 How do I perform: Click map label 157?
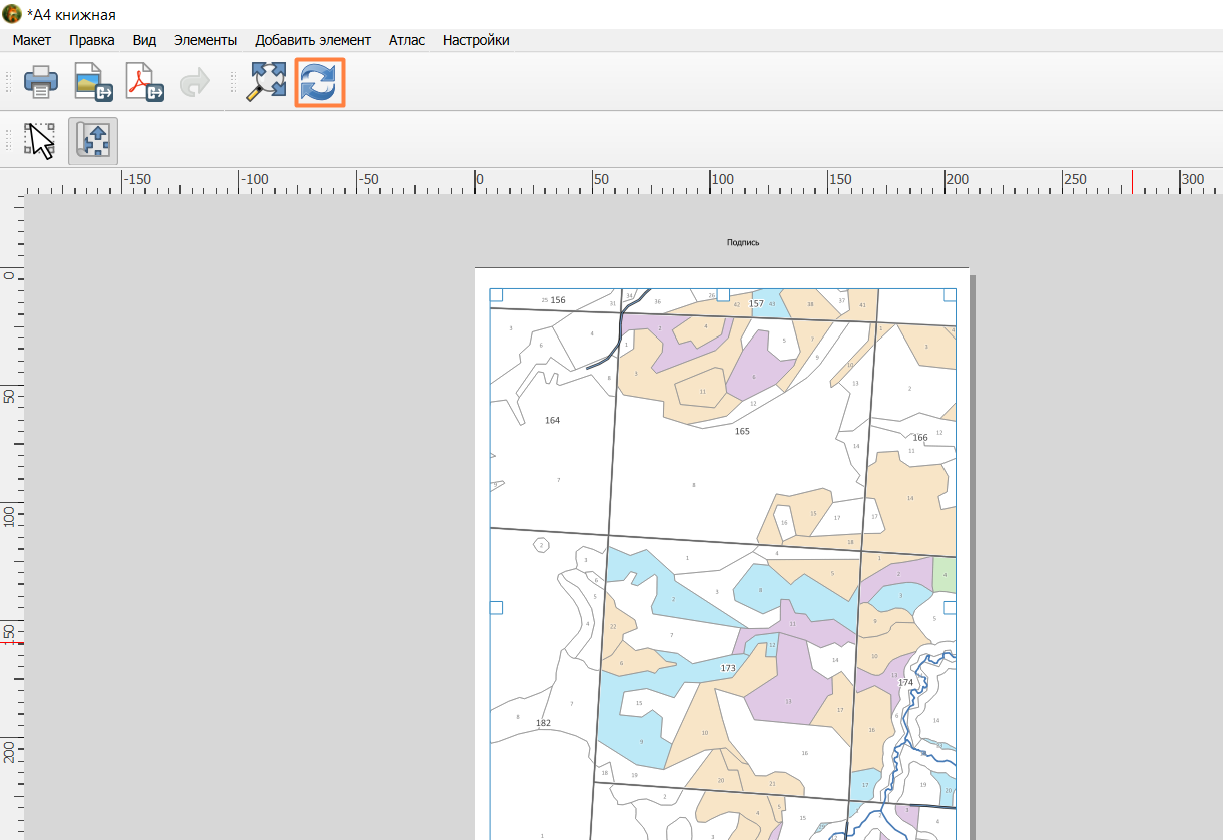[756, 303]
